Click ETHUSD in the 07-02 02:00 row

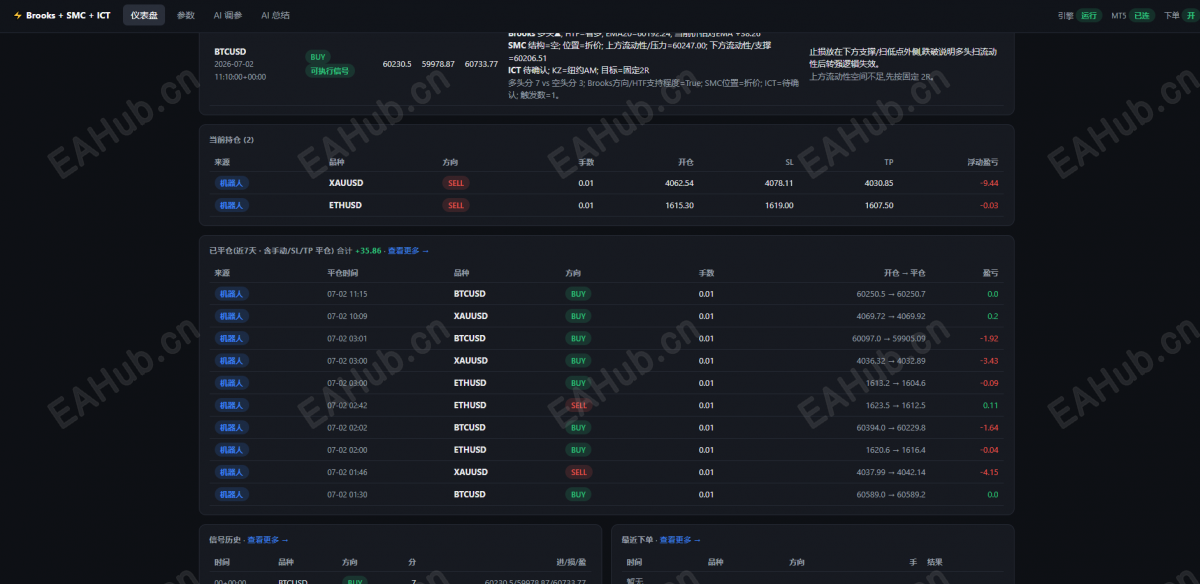point(470,450)
